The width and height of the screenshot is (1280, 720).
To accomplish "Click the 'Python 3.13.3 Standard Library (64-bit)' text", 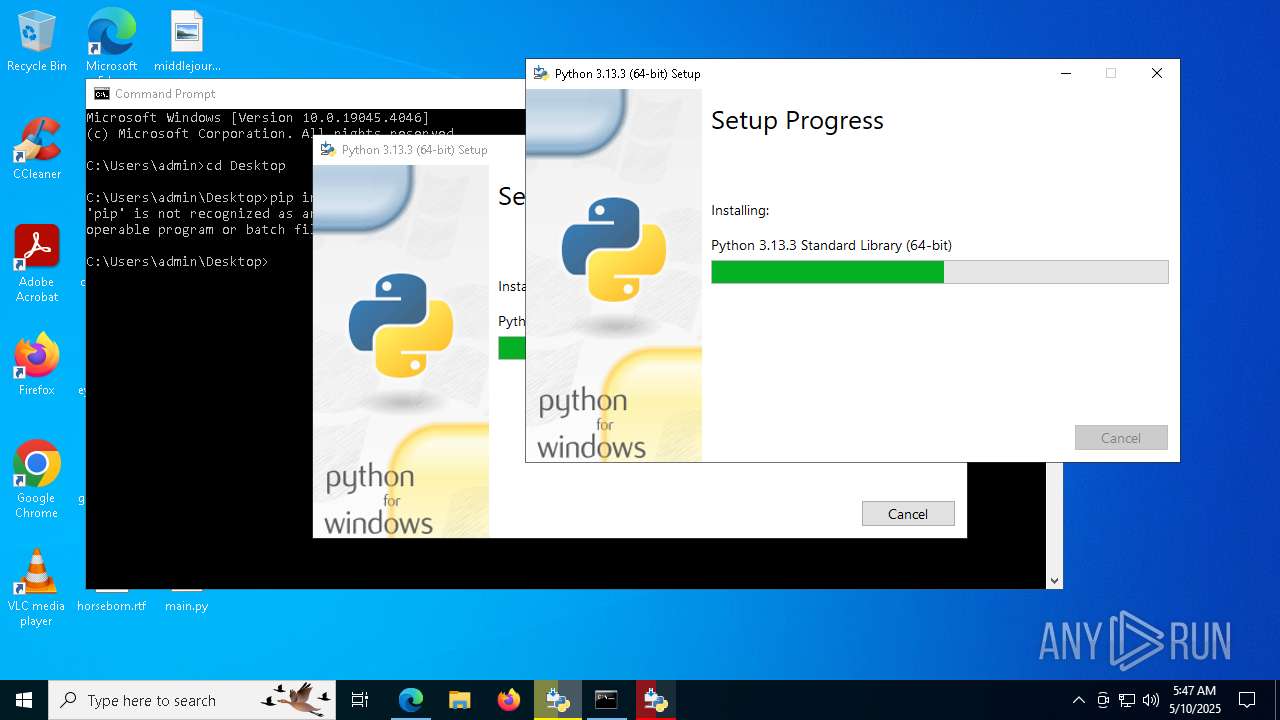I will tap(831, 245).
